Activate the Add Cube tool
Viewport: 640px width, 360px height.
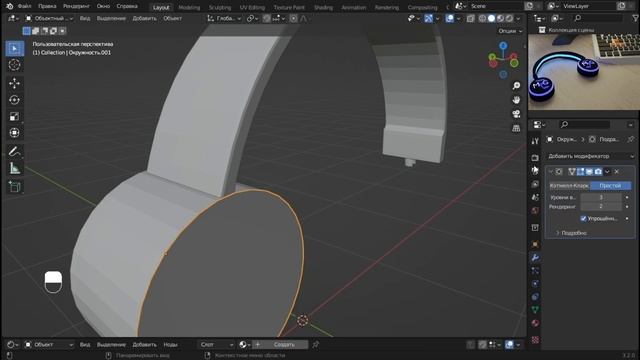click(x=14, y=187)
